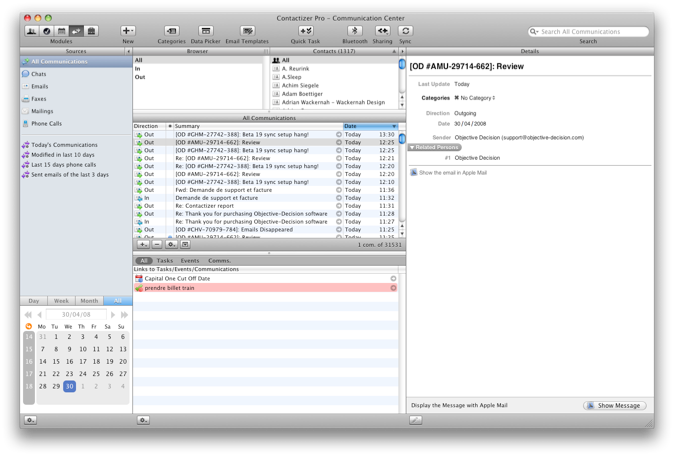Toggle status circle for Emails Disappeared row

[339, 230]
